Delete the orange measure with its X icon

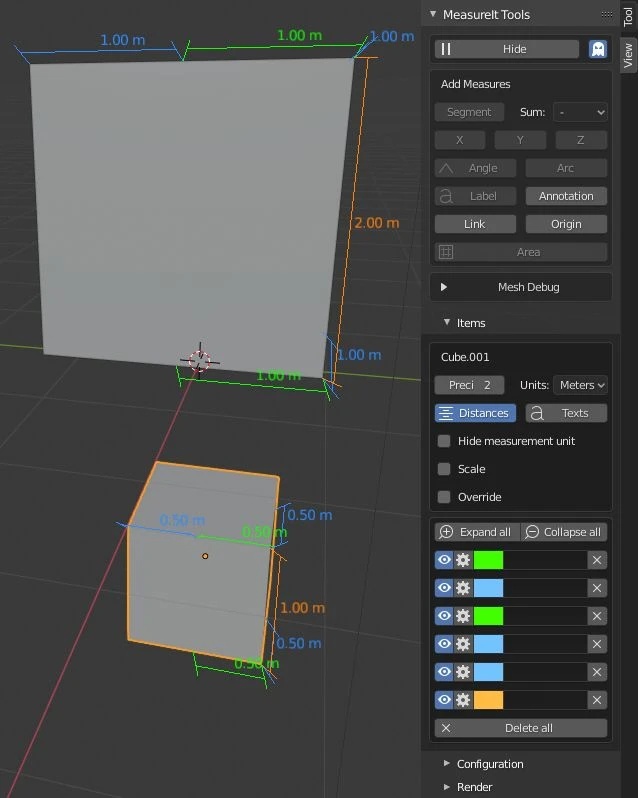tap(597, 700)
